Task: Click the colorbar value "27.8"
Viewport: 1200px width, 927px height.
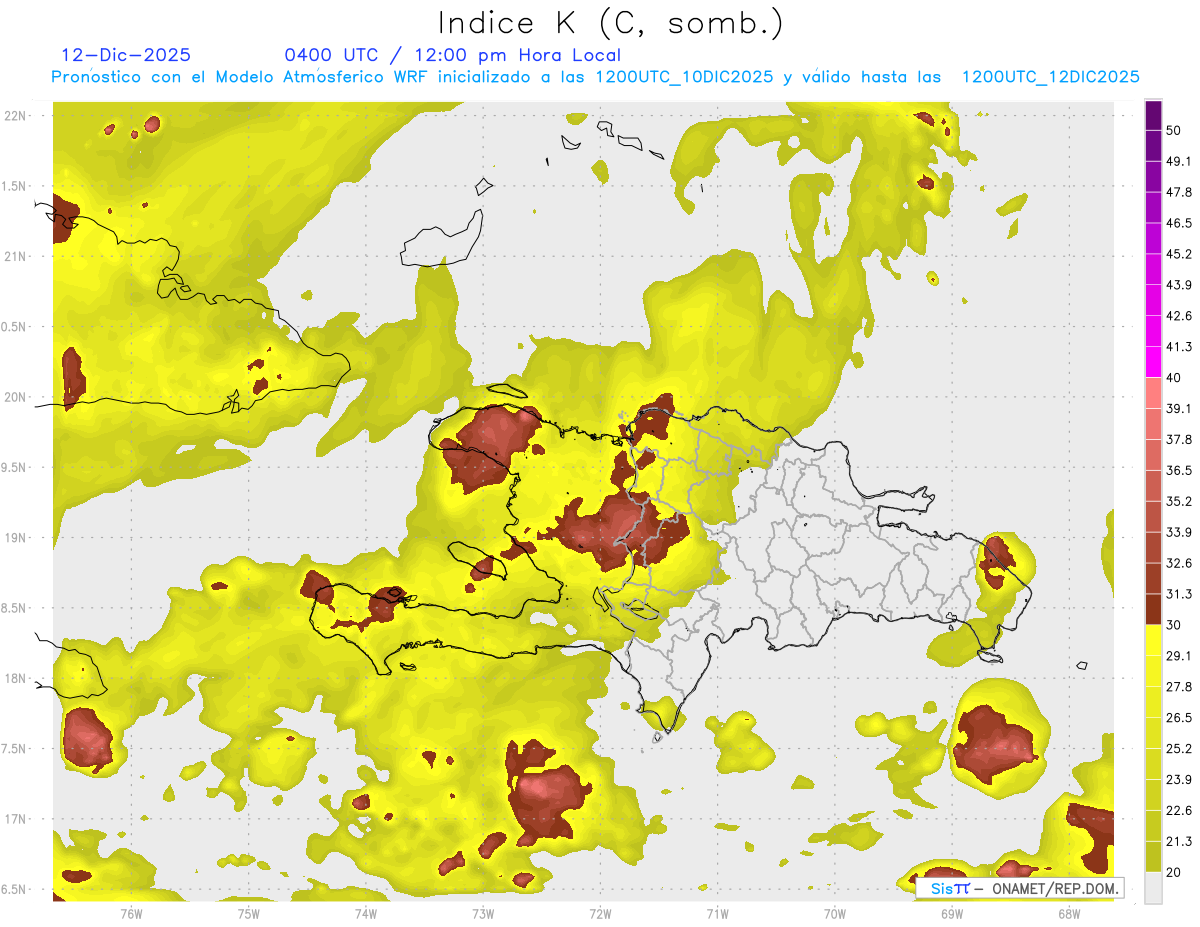Action: tap(1179, 686)
